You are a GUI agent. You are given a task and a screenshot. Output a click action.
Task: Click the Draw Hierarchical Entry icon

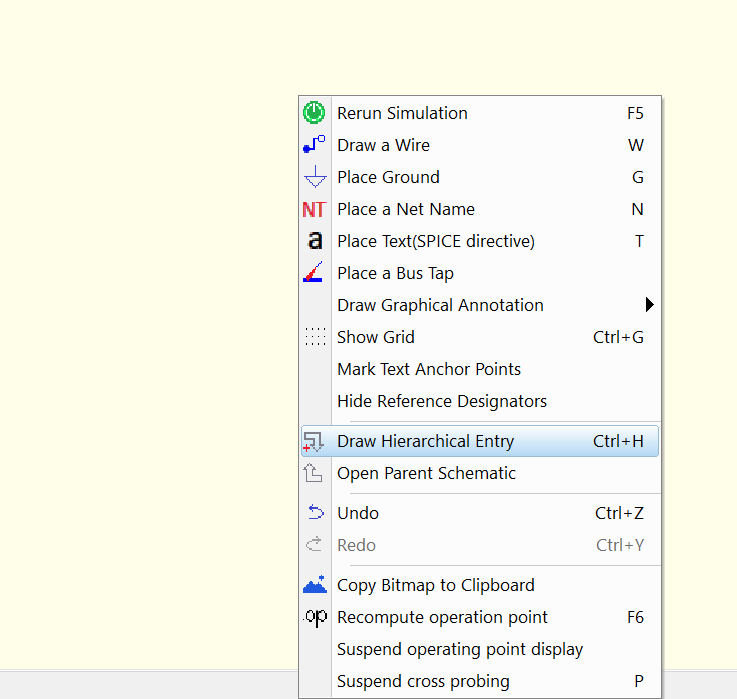[314, 441]
